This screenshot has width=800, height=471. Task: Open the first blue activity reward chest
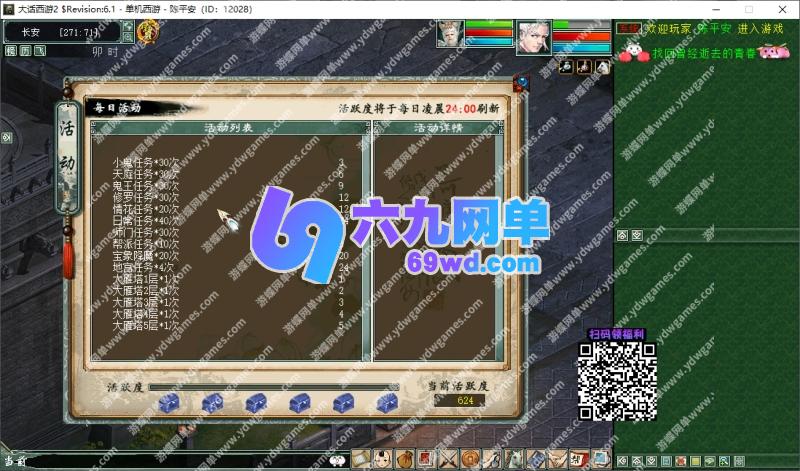pyautogui.click(x=169, y=403)
